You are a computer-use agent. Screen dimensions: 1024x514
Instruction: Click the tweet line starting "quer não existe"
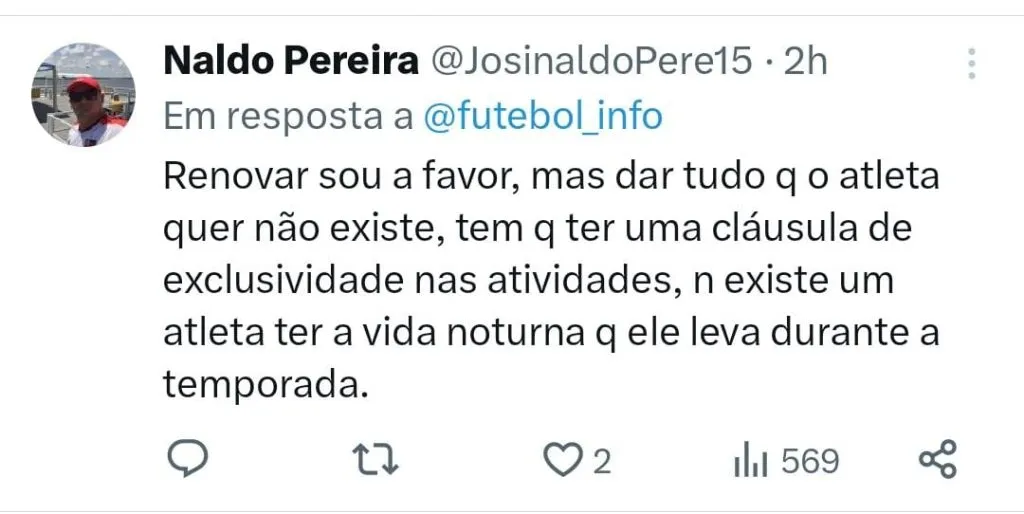tap(537, 229)
